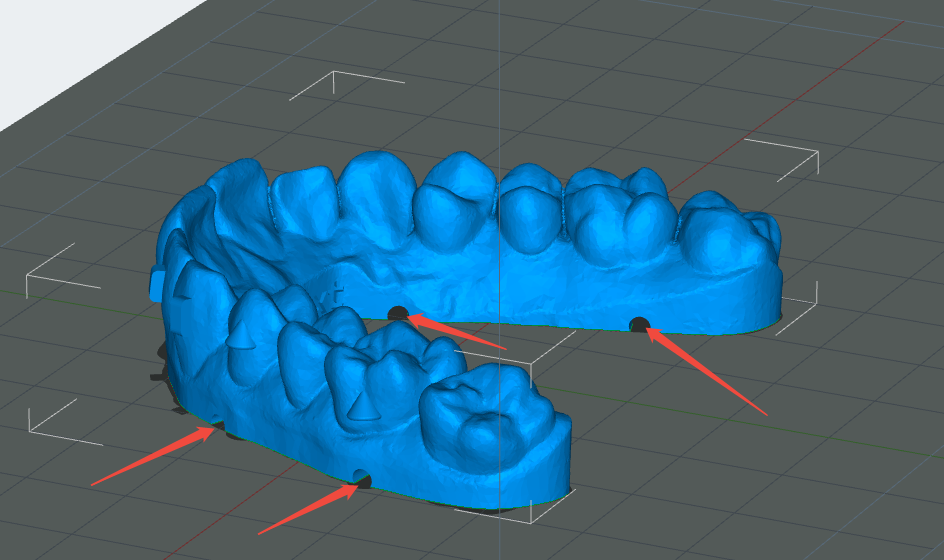The height and width of the screenshot is (560, 944).
Task: Pick the cone attachment on the near-side canine
Action: 241,333
